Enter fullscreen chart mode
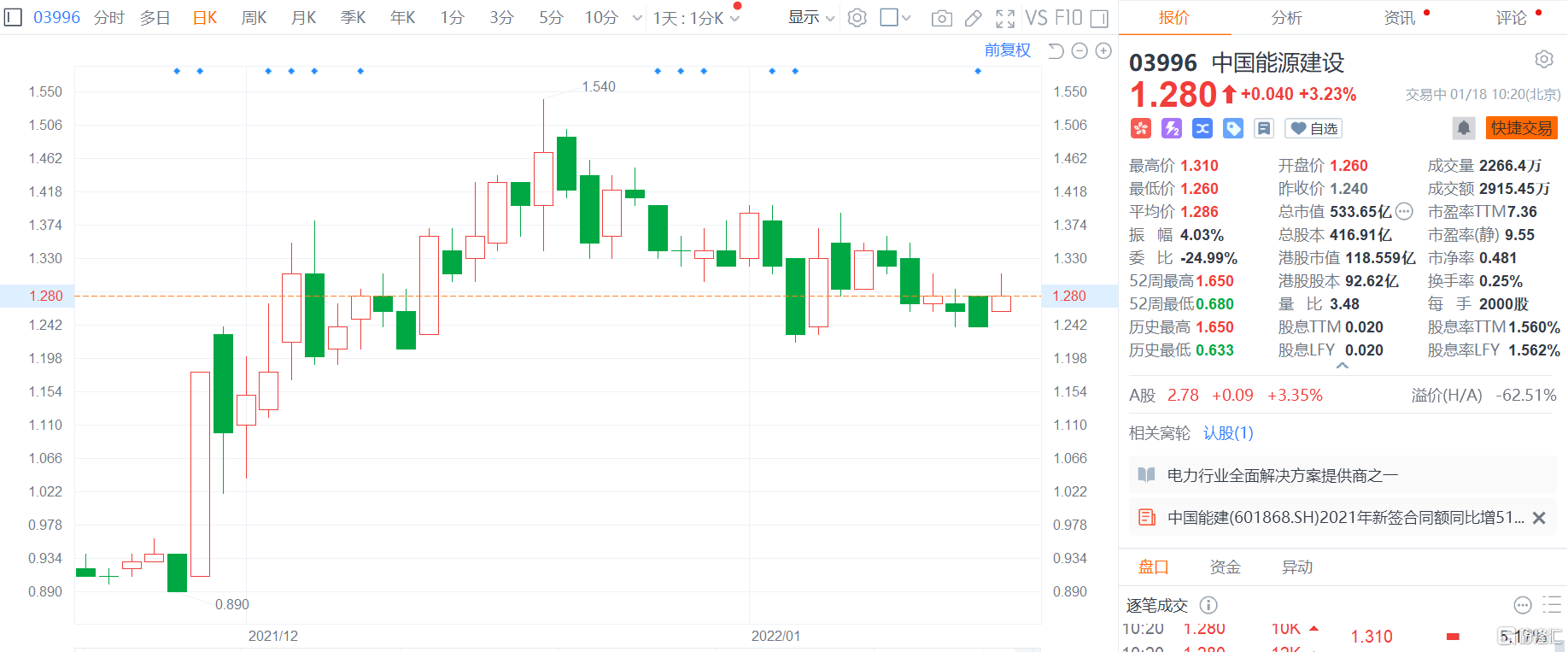 [x=1005, y=18]
